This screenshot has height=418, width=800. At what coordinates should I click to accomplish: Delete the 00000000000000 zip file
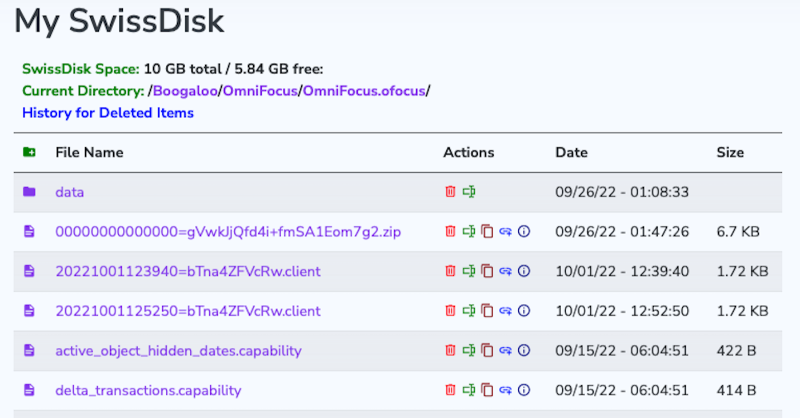[x=450, y=232]
